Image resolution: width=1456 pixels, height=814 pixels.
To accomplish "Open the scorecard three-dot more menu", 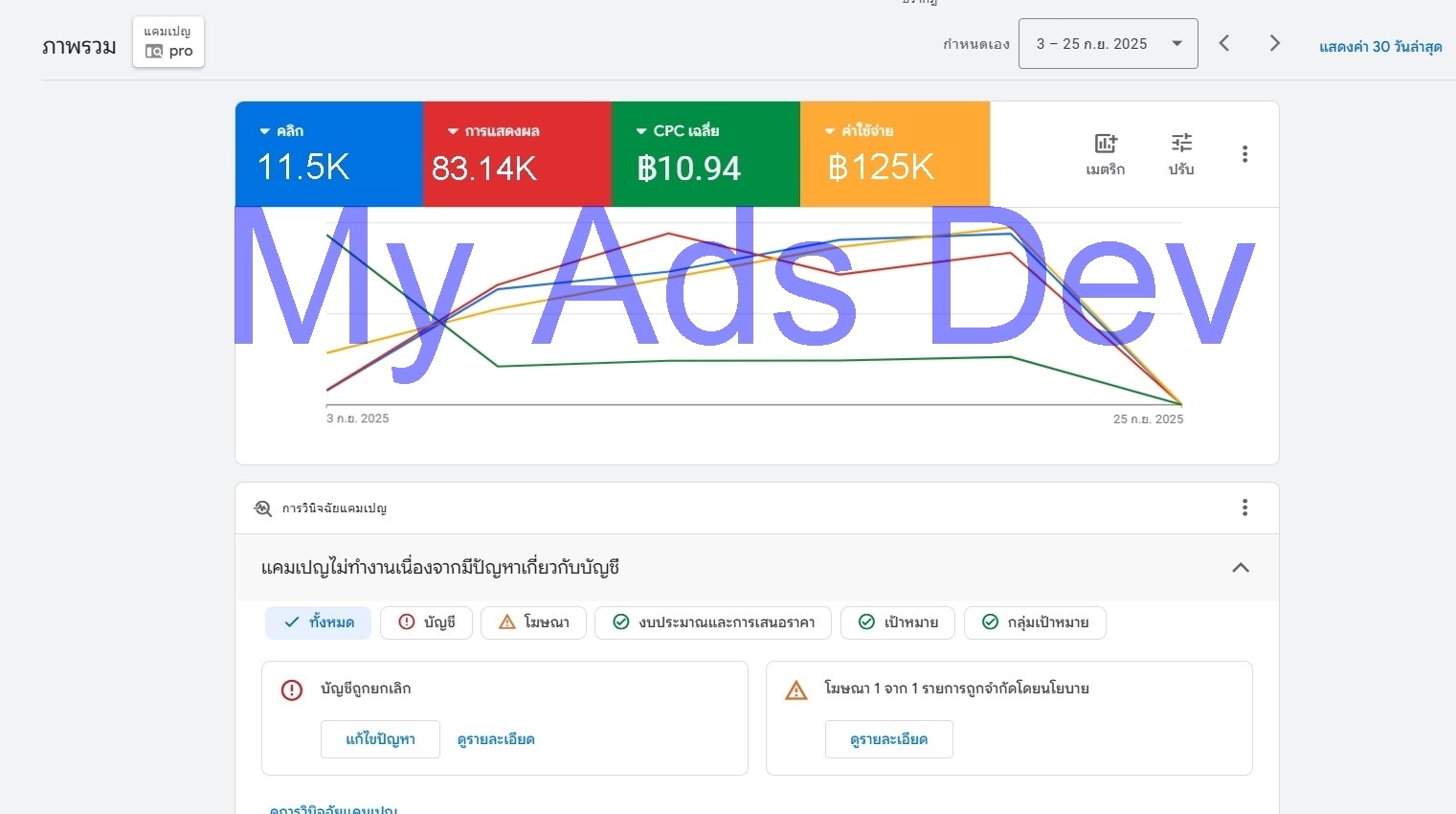I will pos(1244,154).
